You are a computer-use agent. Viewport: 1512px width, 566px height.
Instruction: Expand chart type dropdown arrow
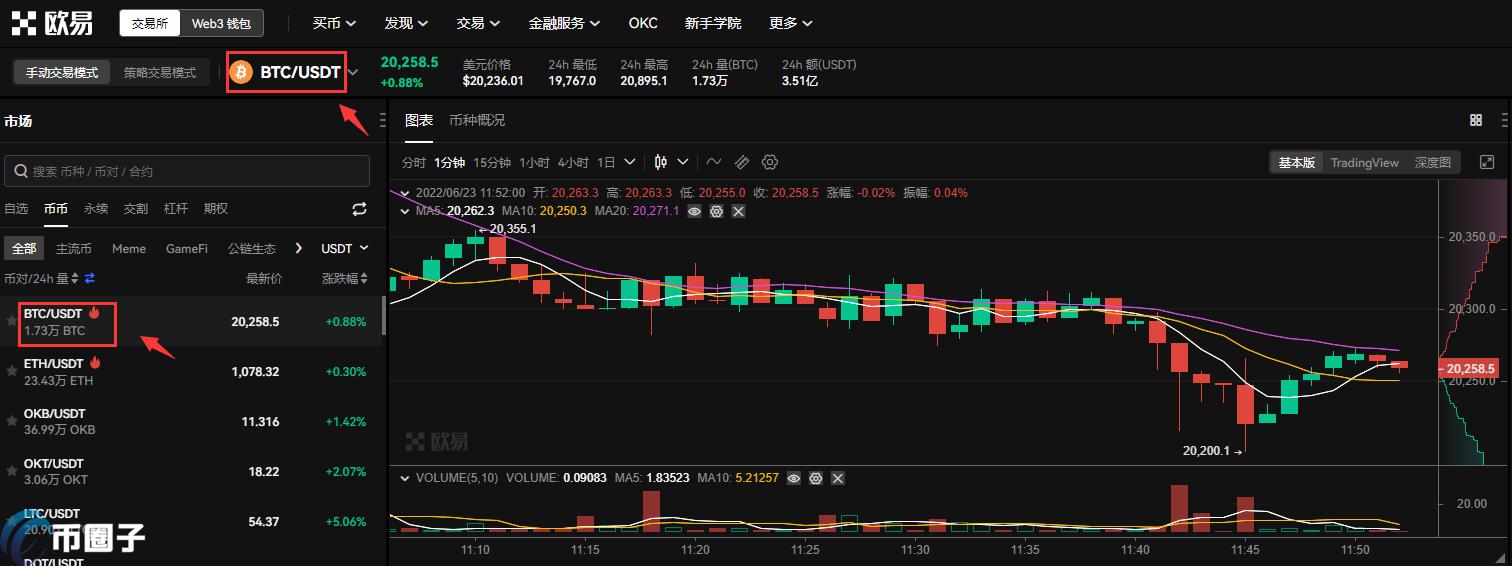coord(683,162)
